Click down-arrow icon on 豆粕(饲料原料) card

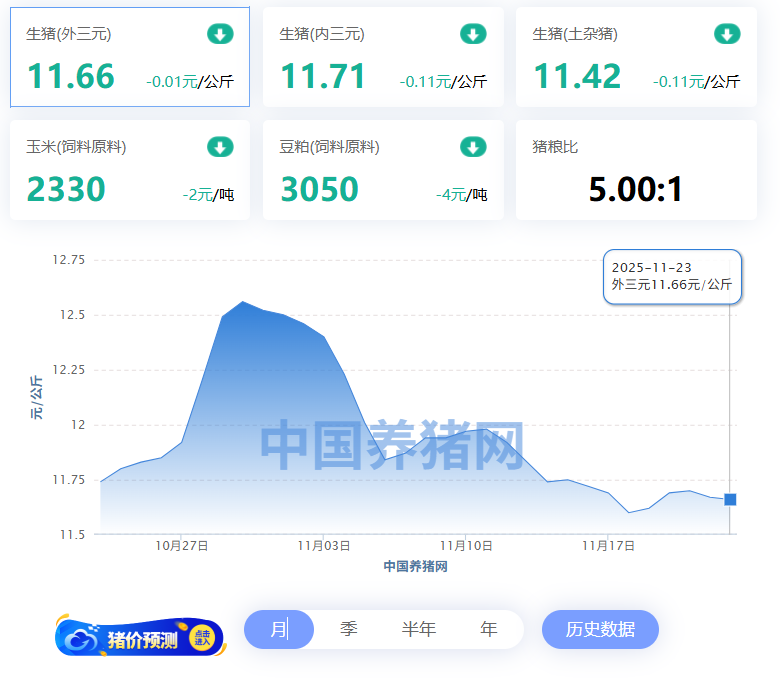tap(473, 147)
